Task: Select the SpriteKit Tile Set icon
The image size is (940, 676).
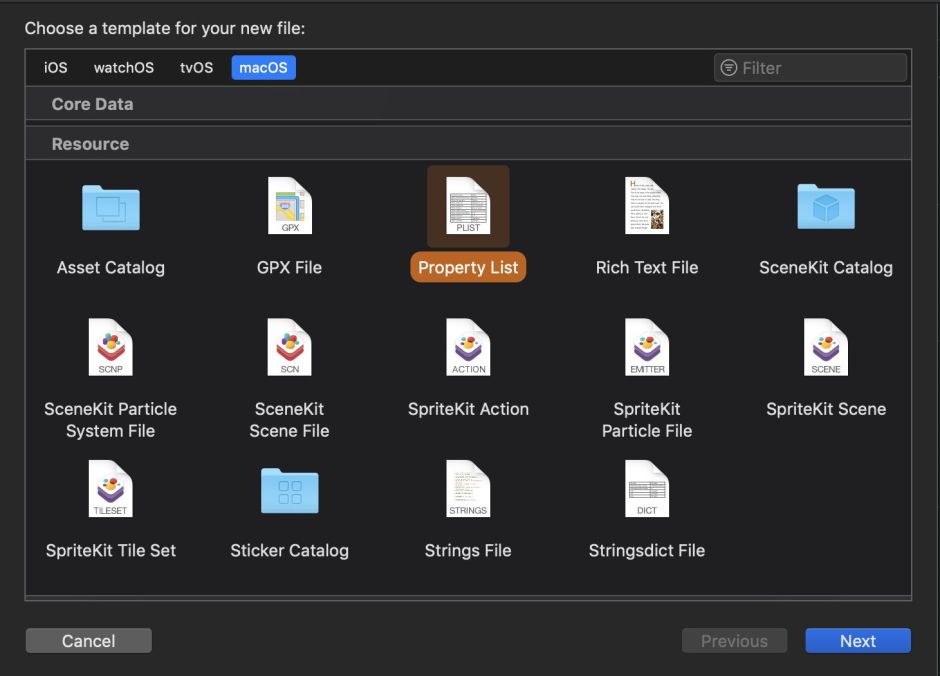Action: click(111, 489)
